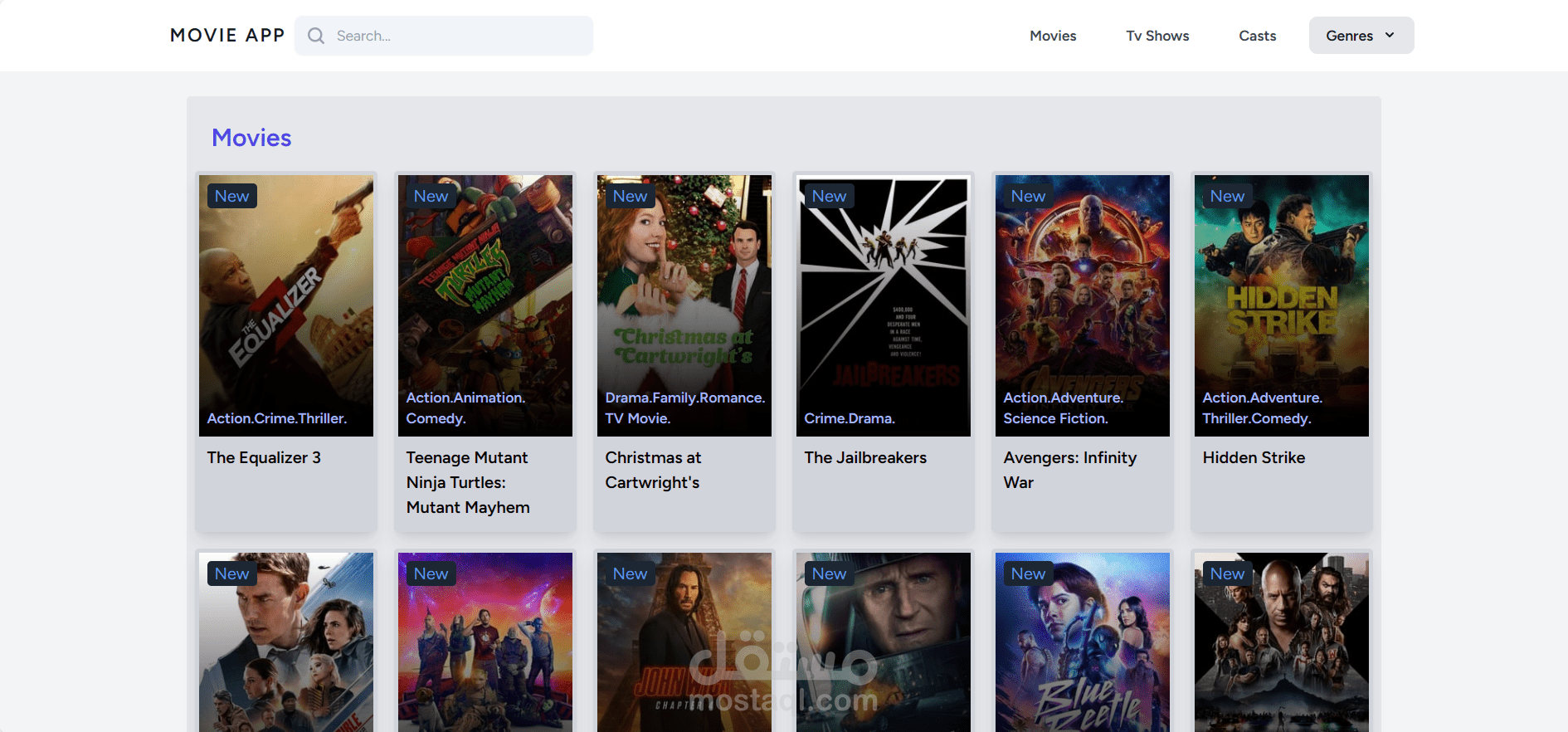Click Teenage Mutant Ninja Turtles: Mutant Mayhem title

pyautogui.click(x=468, y=482)
